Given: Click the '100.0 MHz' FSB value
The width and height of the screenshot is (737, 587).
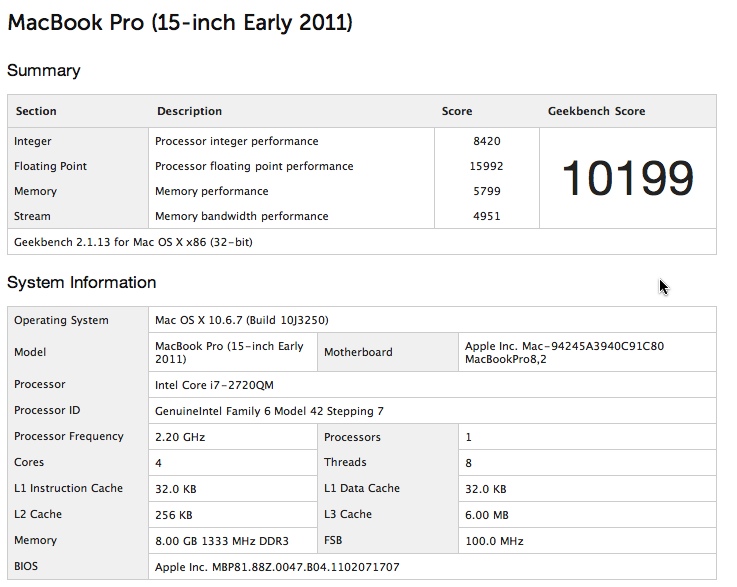Looking at the screenshot, I should (x=494, y=541).
